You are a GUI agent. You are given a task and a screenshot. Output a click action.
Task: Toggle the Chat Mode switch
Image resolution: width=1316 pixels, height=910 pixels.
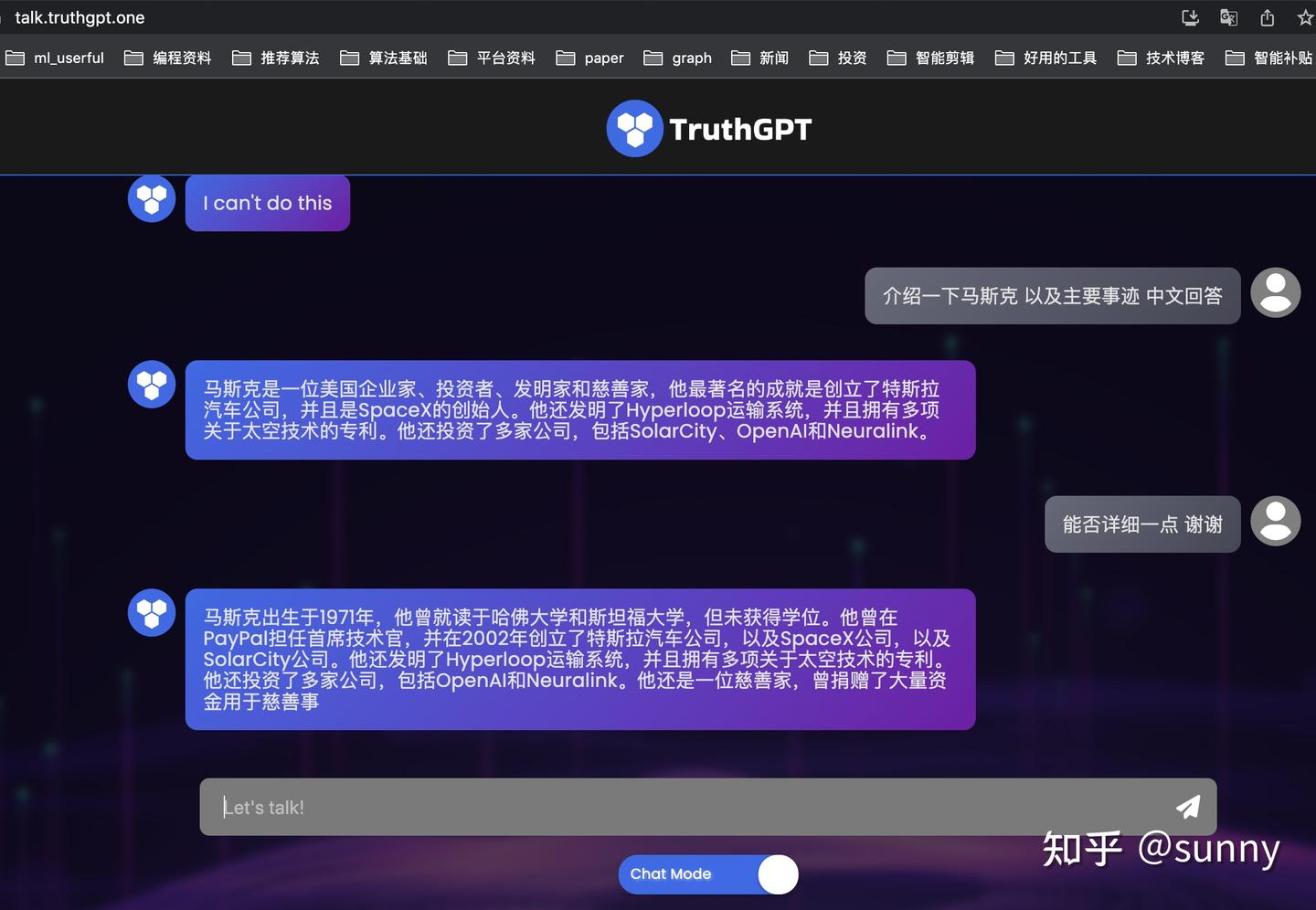776,874
